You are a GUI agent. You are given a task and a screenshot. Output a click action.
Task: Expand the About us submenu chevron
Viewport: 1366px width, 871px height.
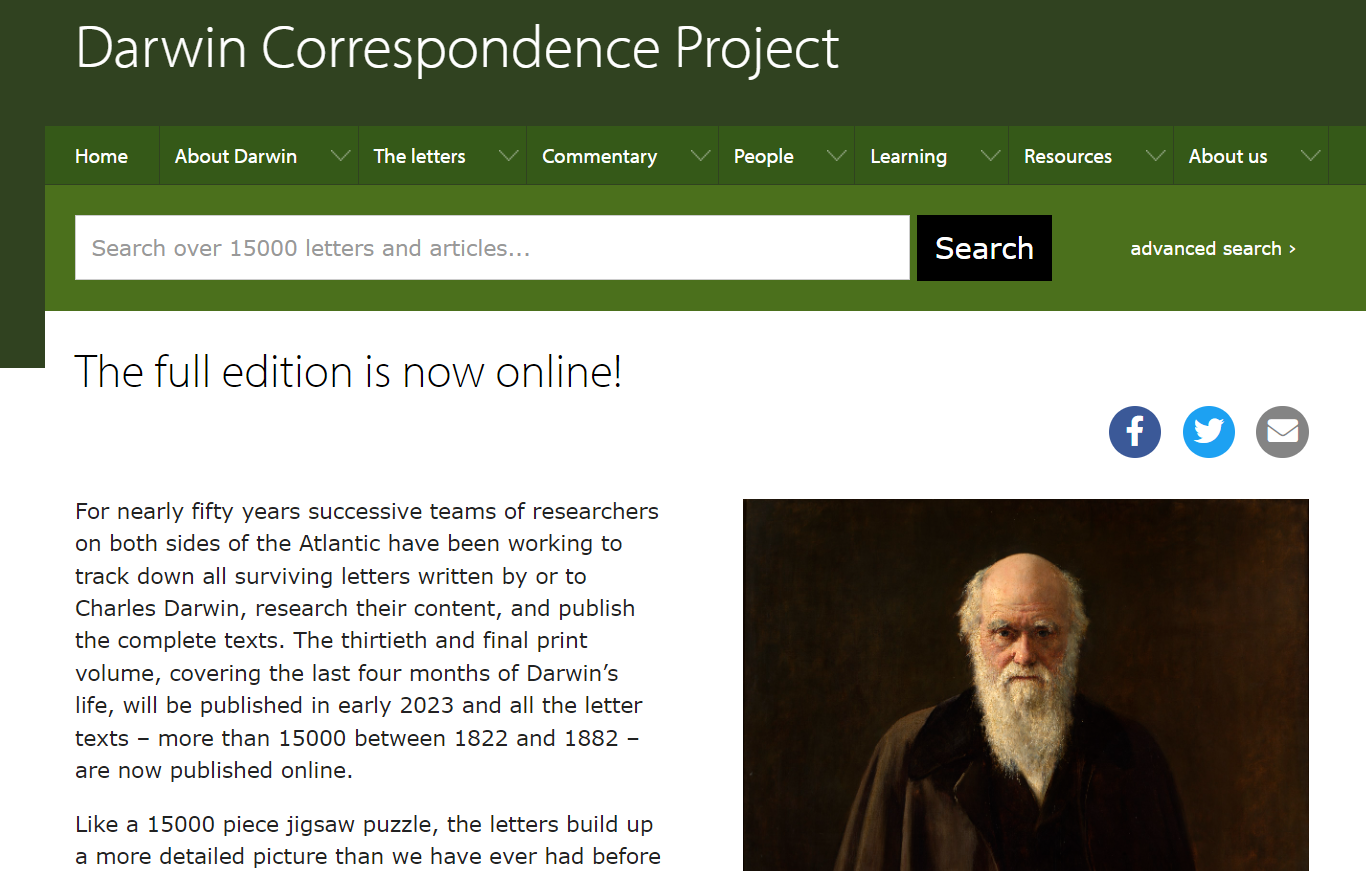pos(1311,156)
